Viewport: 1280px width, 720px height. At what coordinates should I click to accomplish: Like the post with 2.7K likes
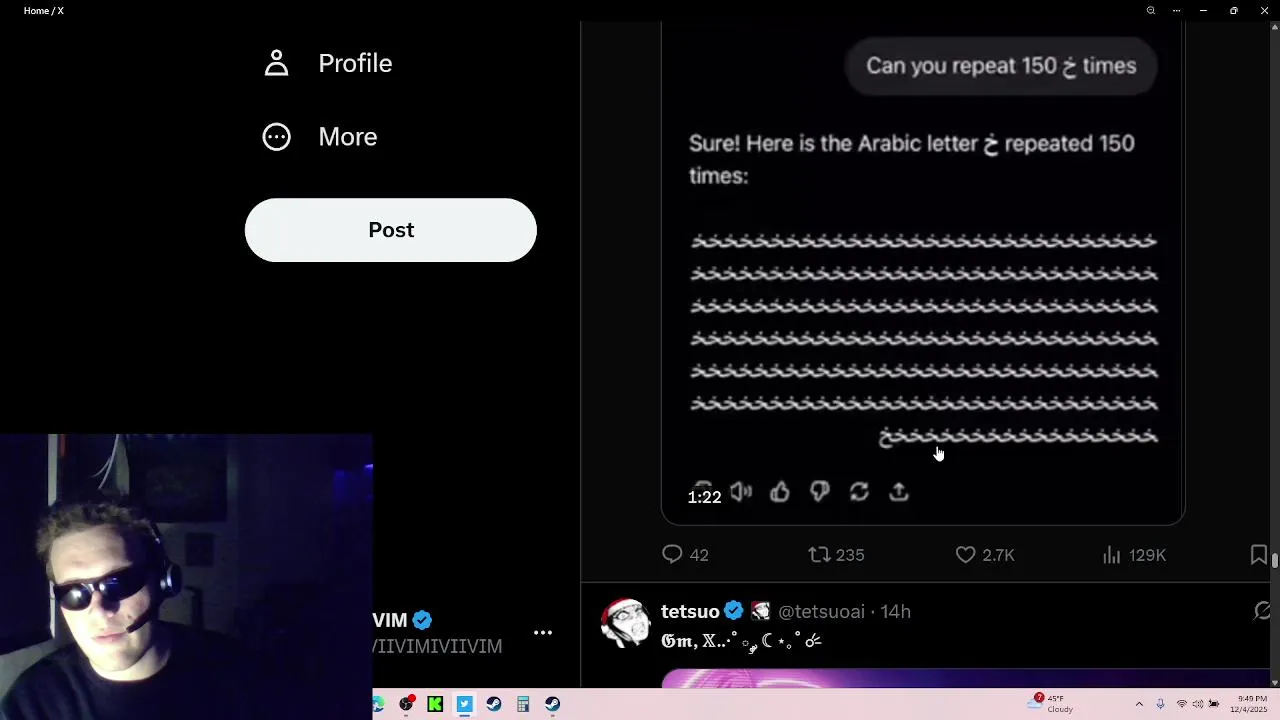(965, 554)
